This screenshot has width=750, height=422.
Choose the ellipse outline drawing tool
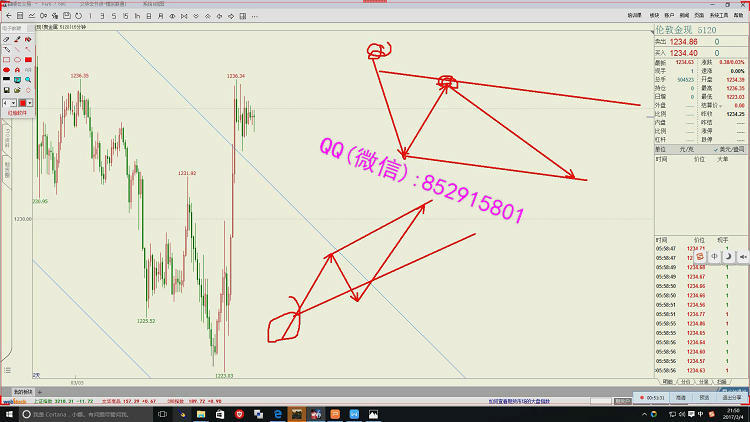(17, 59)
